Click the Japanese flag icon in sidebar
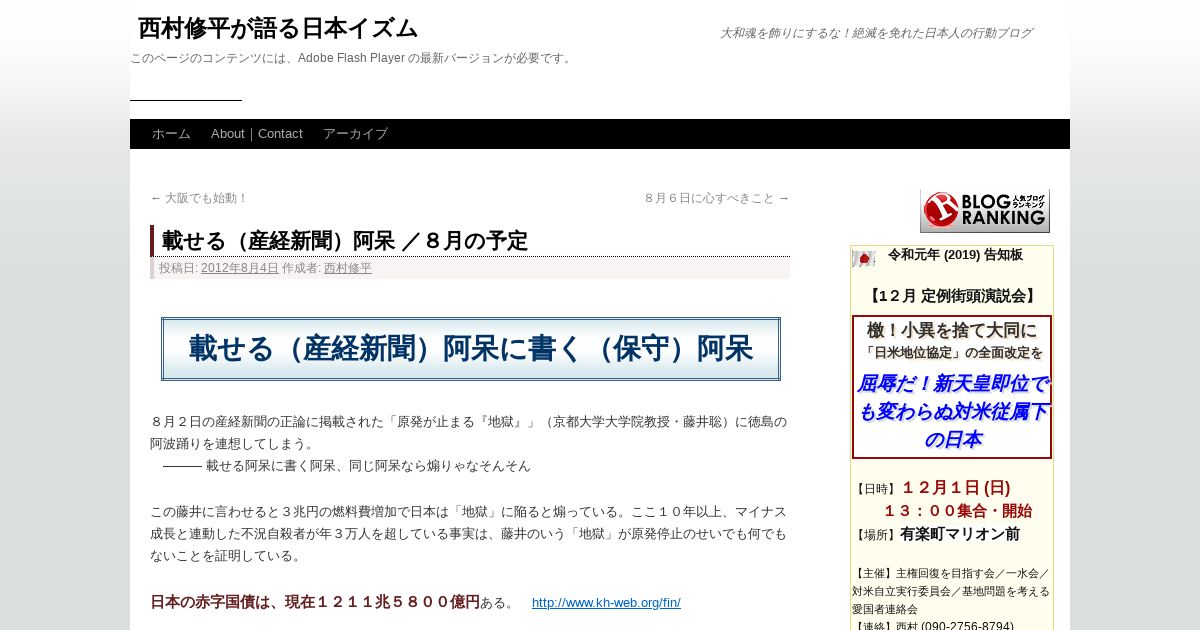This screenshot has height=630, width=1200. [863, 259]
